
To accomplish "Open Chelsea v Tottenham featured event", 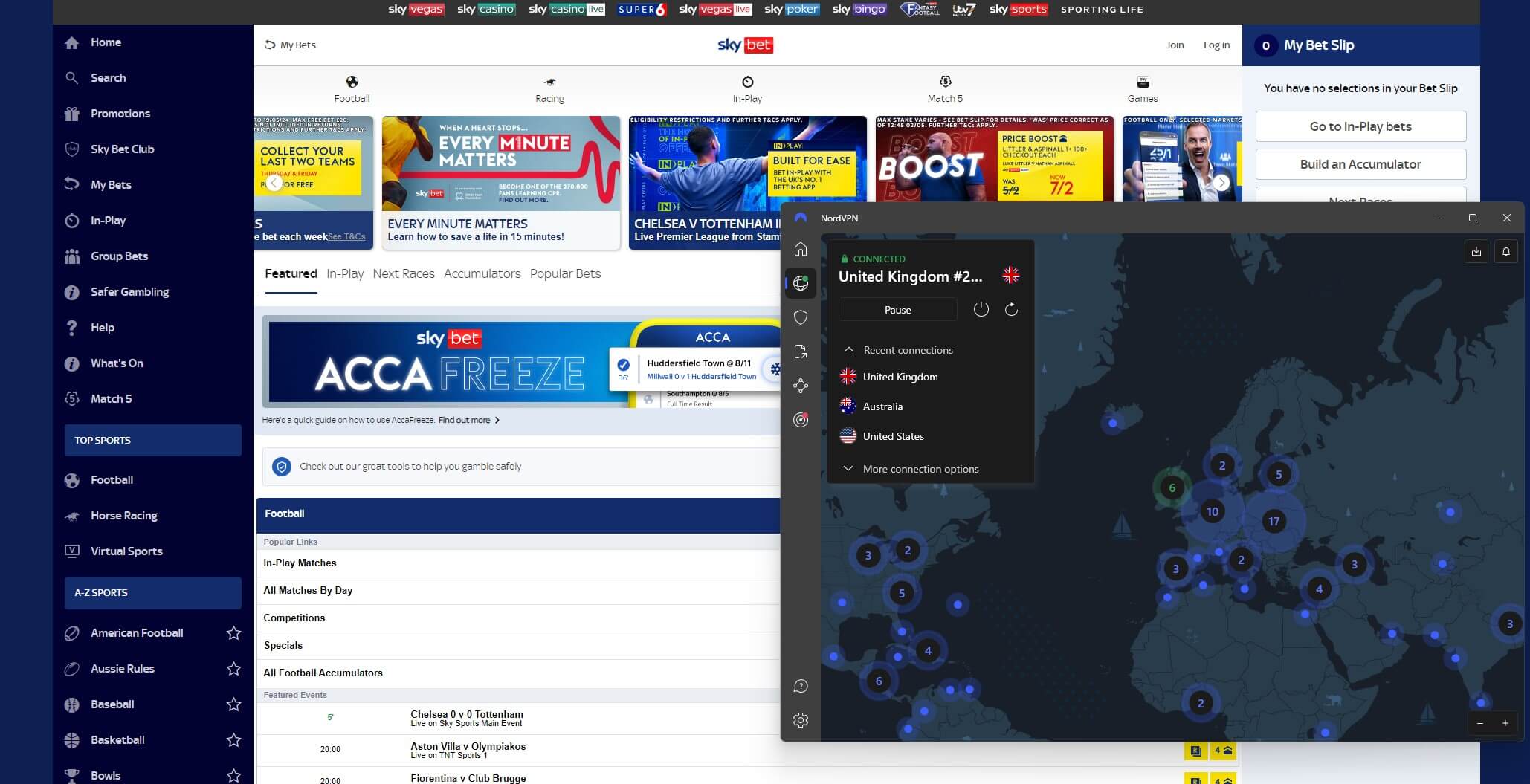I will point(467,718).
